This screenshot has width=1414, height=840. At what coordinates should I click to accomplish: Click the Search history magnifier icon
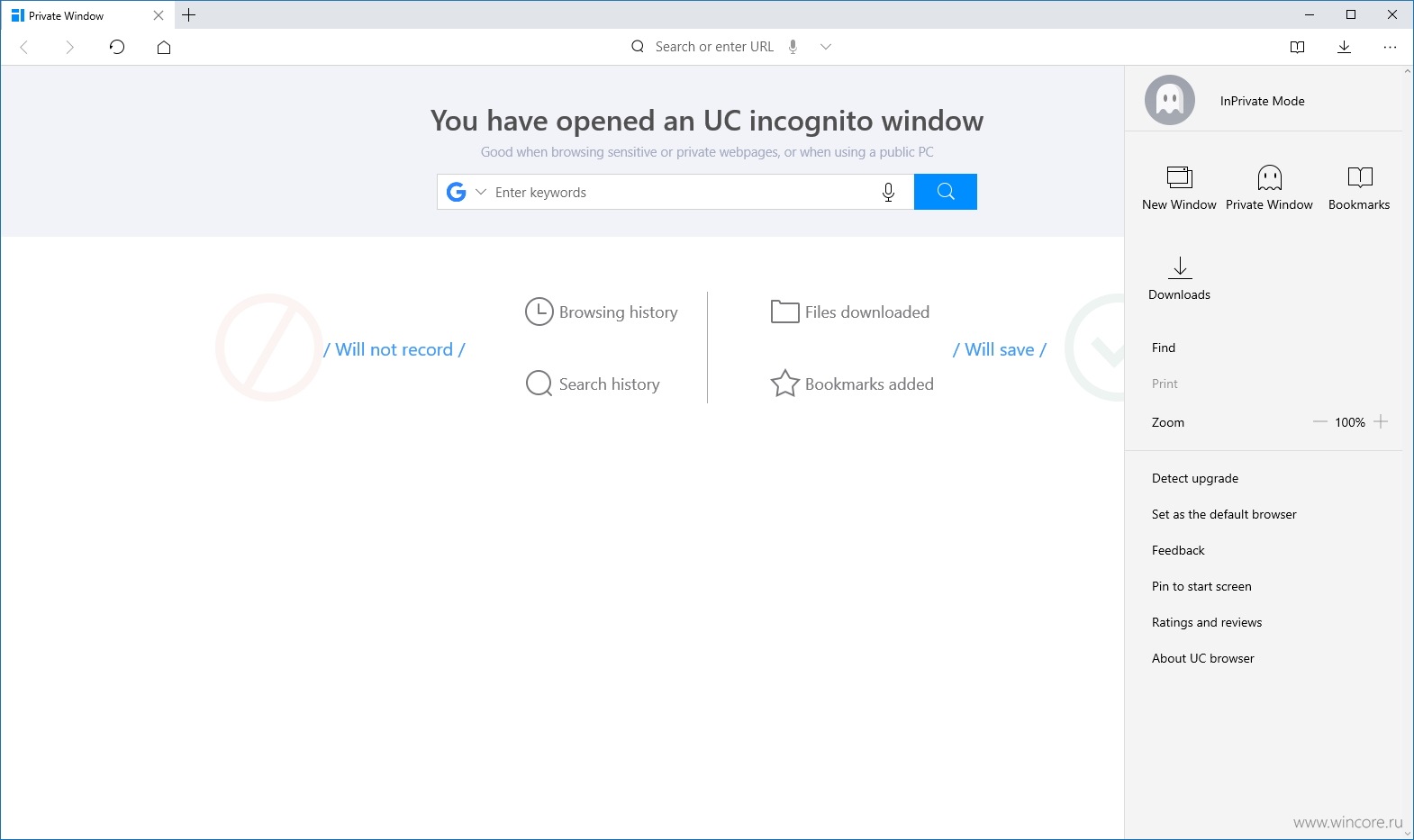(539, 384)
